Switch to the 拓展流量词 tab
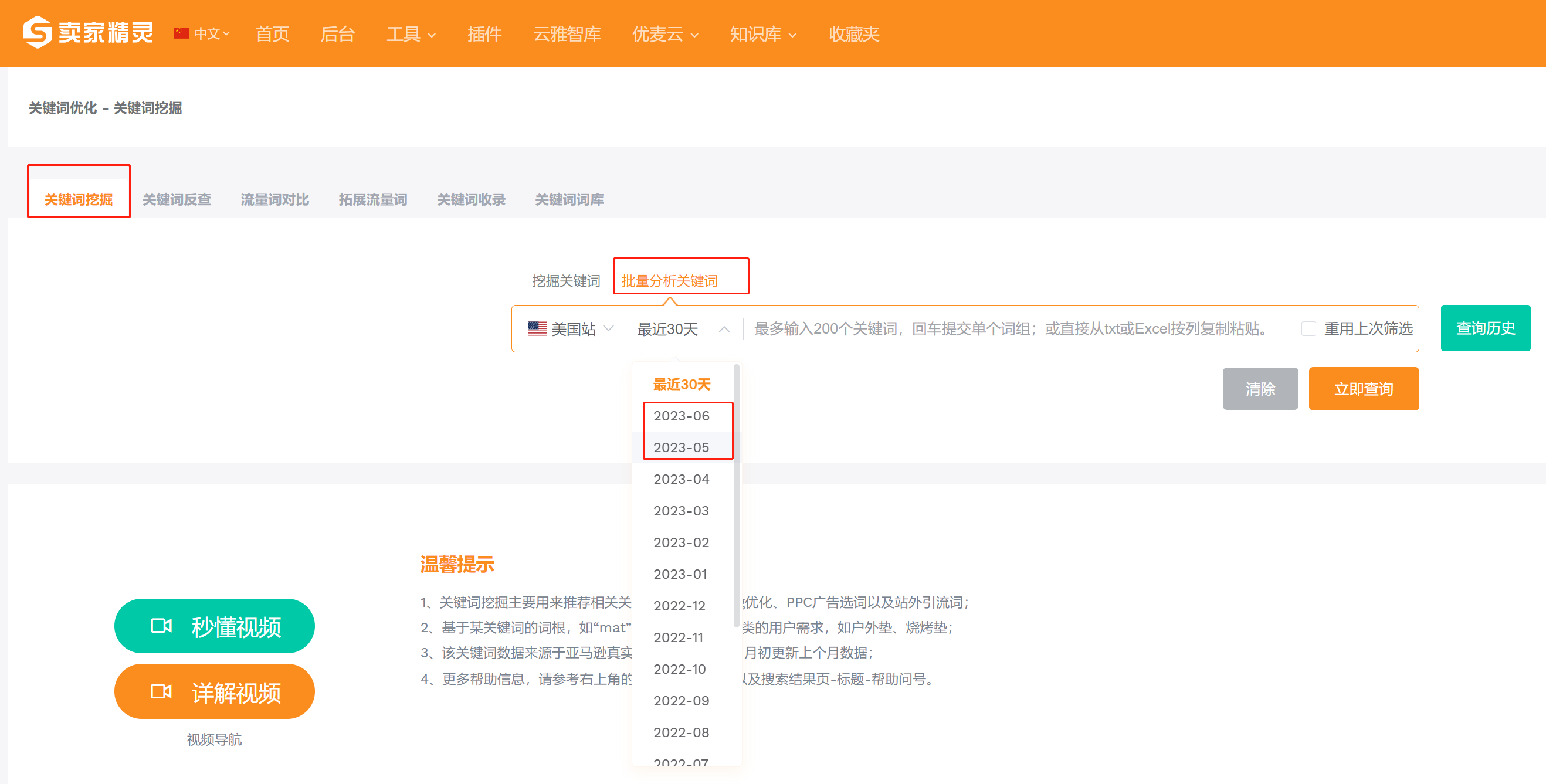Screen dimensions: 1546x784 tap(372, 200)
